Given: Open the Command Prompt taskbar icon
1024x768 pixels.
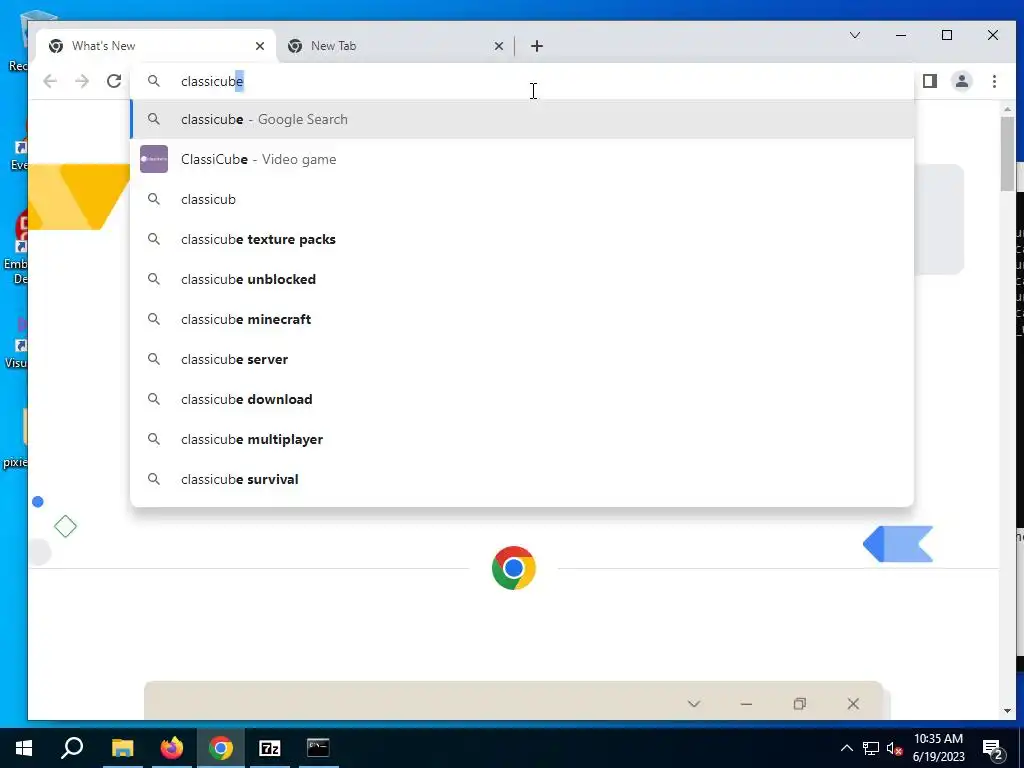Looking at the screenshot, I should [319, 748].
